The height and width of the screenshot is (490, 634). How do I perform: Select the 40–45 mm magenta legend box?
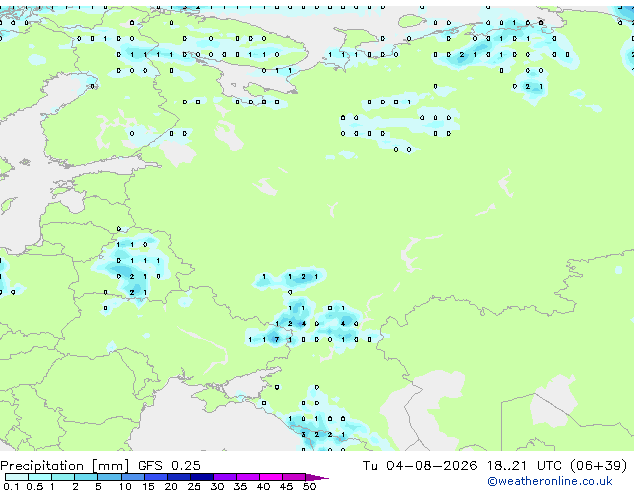[271, 477]
